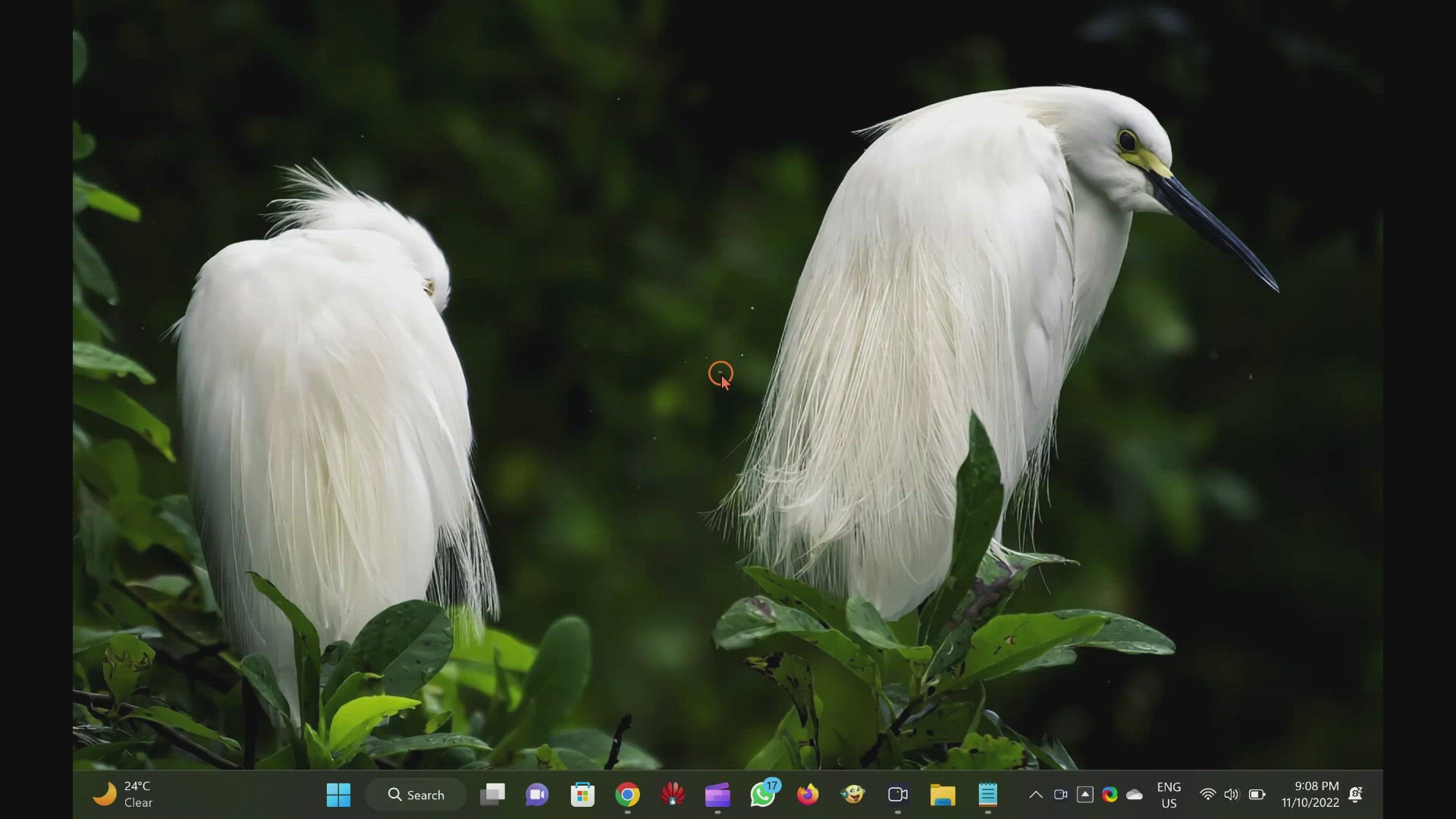
Task: Click the taskbar Search box
Action: 416,795
